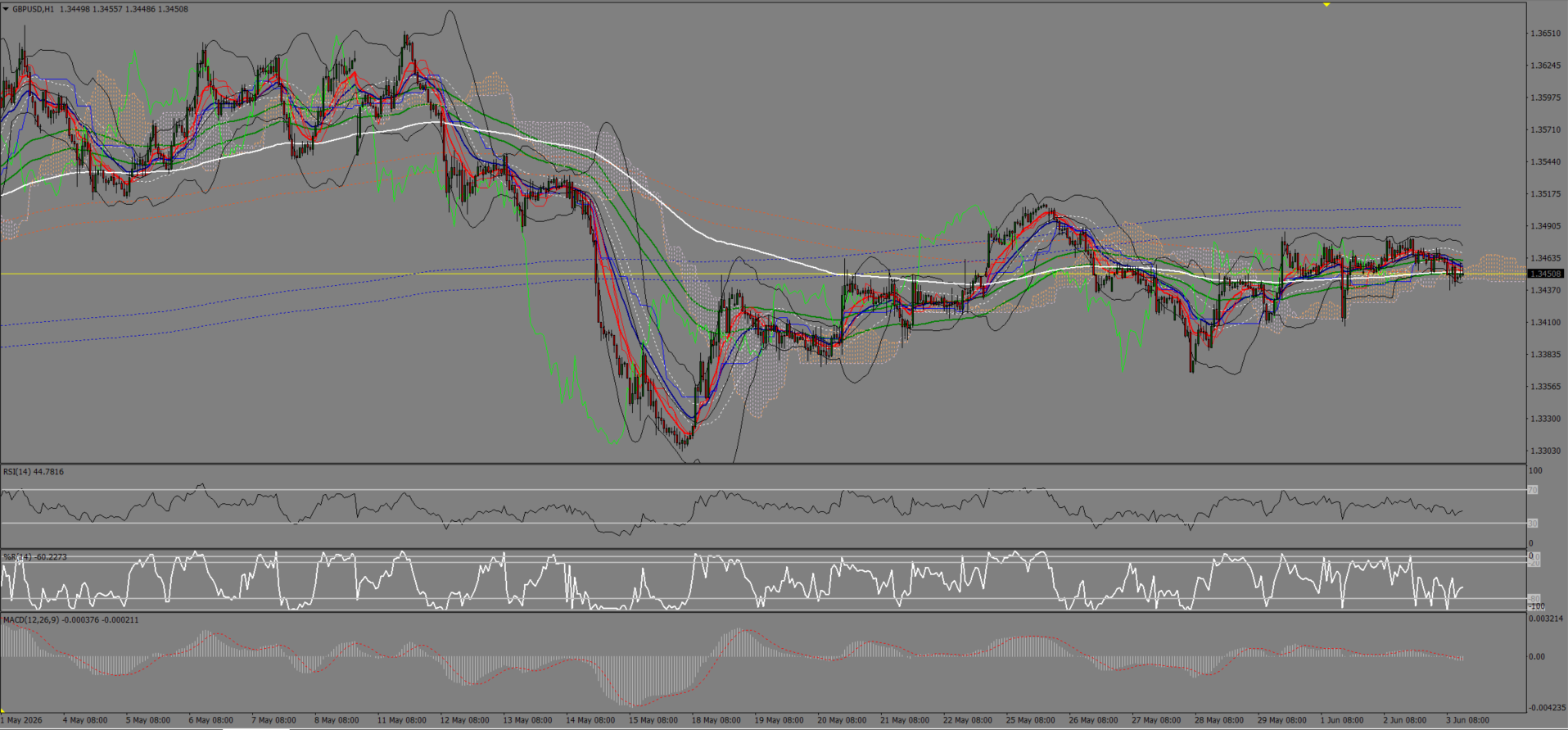Click the MACD scale value 0.003214
Image resolution: width=1568 pixels, height=730 pixels.
1547,619
